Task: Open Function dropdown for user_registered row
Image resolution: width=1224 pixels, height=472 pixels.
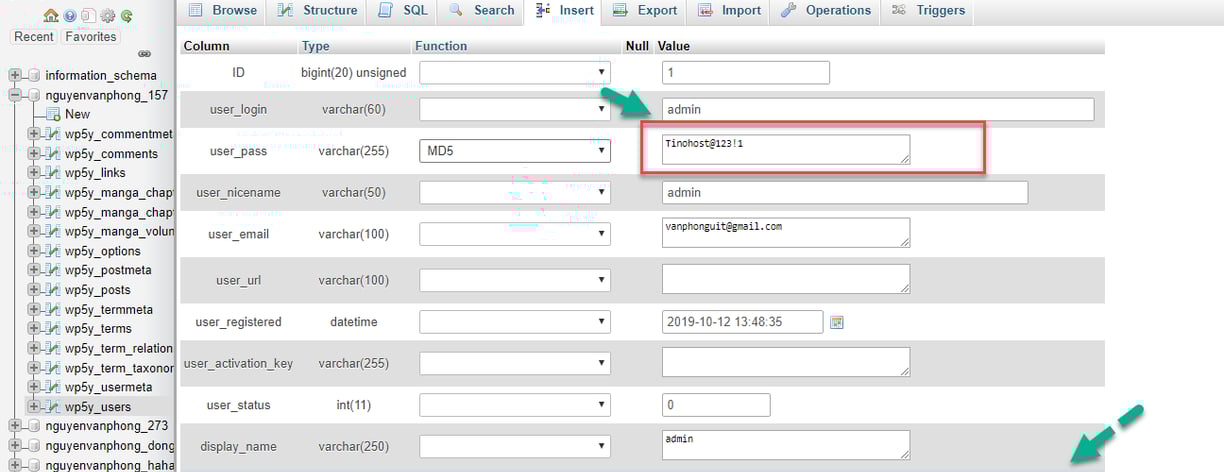Action: (514, 322)
